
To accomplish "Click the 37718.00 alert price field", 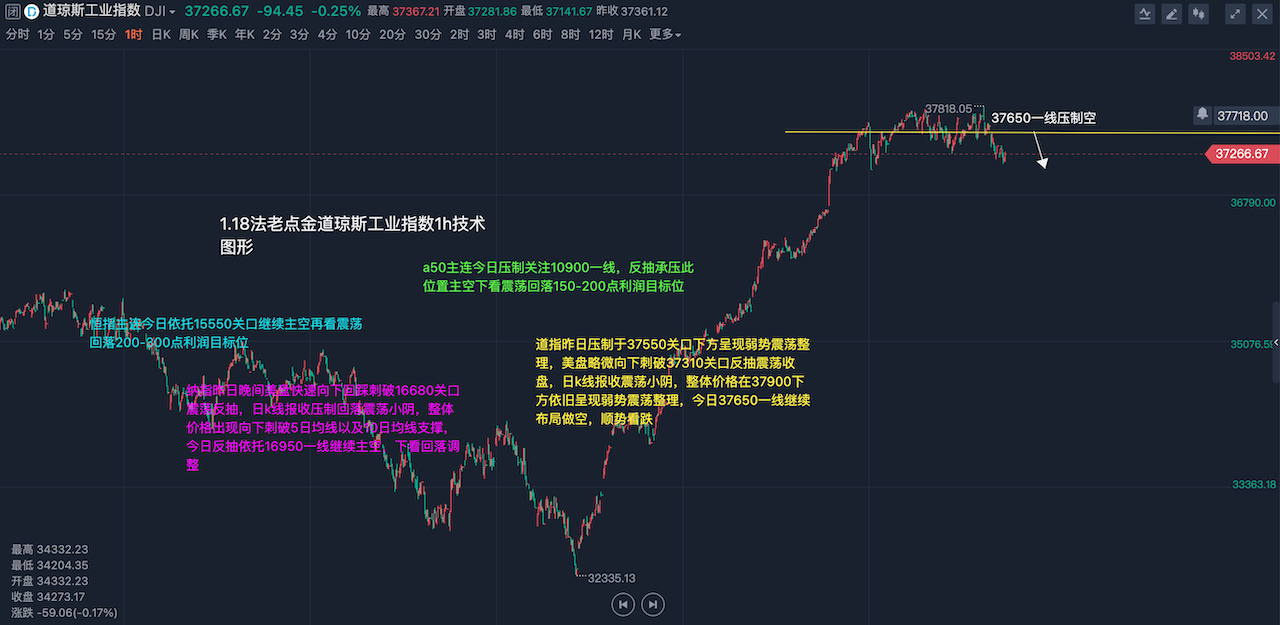I will click(x=1243, y=116).
